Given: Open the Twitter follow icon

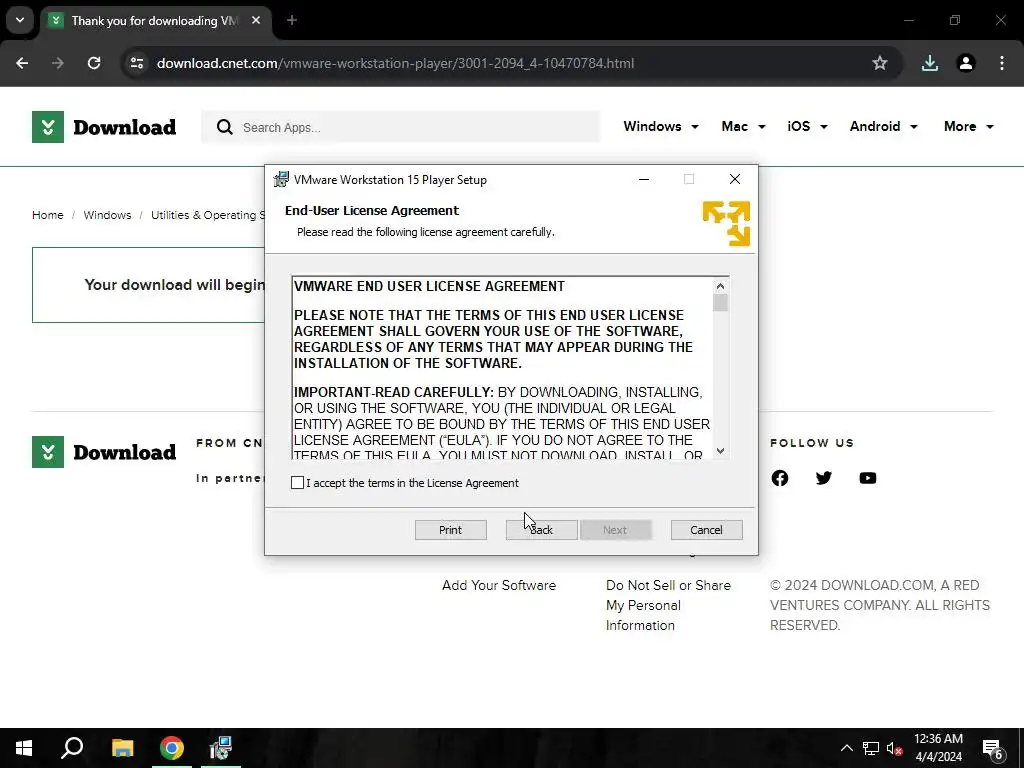Looking at the screenshot, I should pos(824,478).
